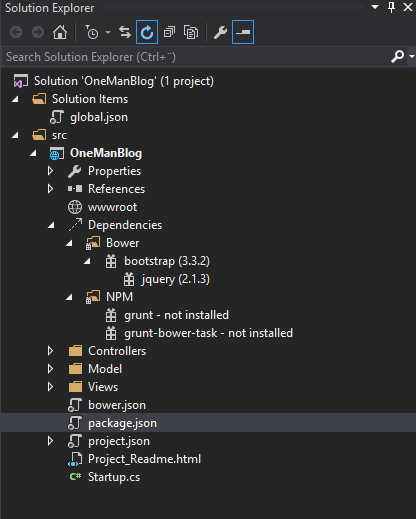Select global.json file

pyautogui.click(x=99, y=117)
